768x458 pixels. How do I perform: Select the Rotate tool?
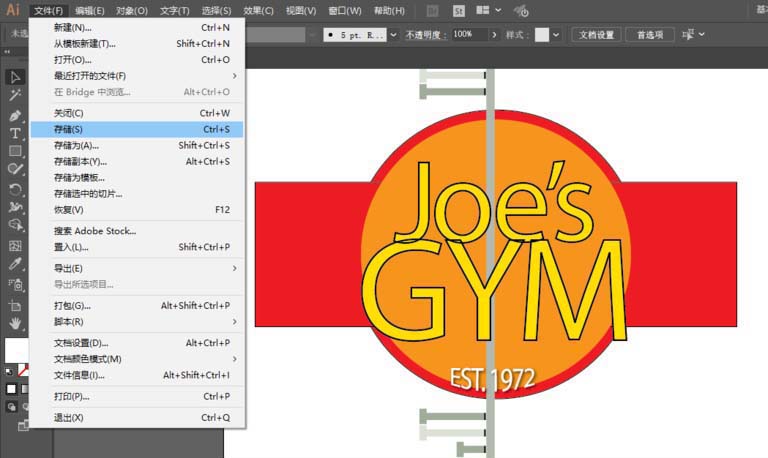point(15,190)
